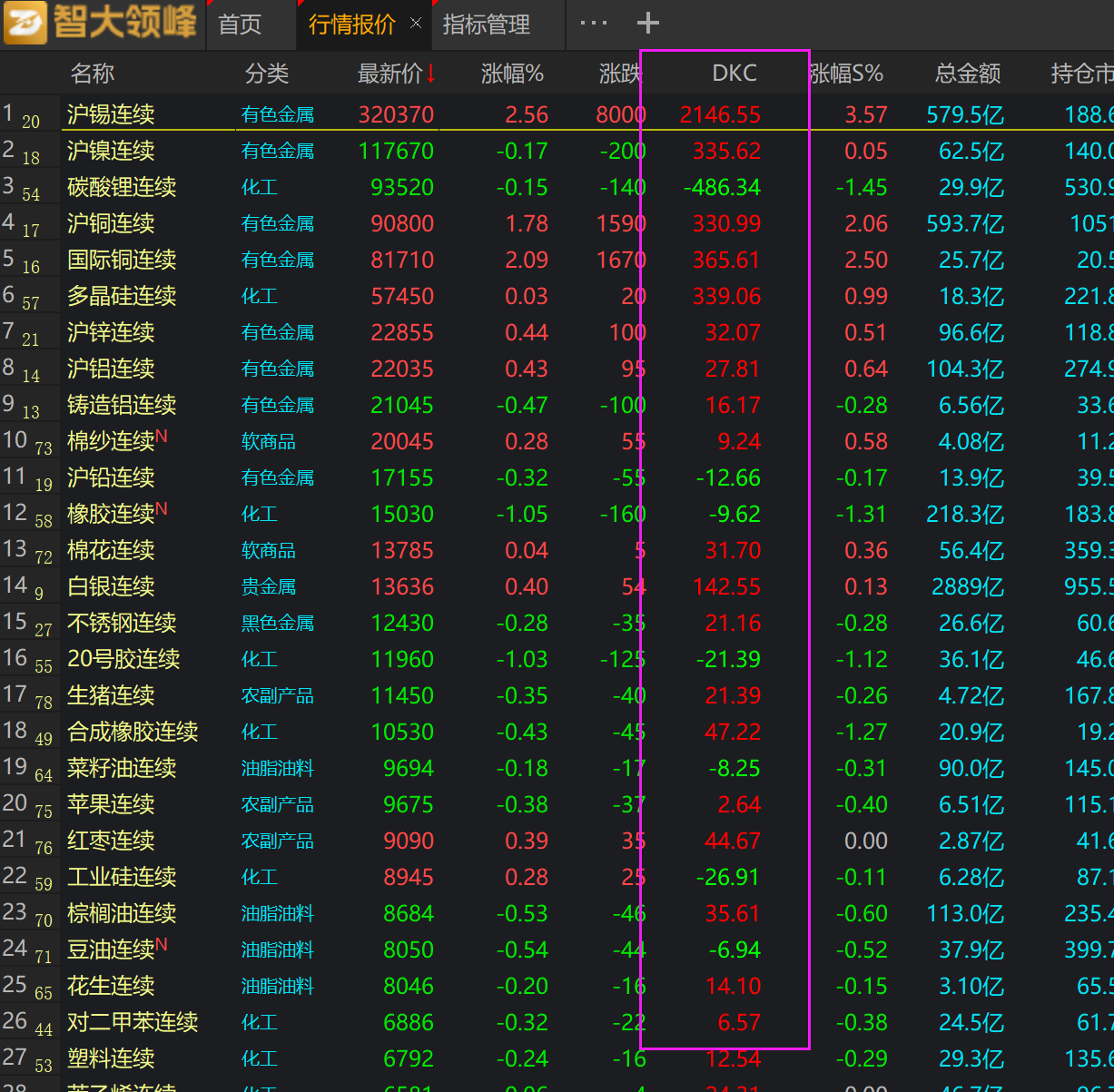Click the 涨幅S% column header

(x=846, y=74)
